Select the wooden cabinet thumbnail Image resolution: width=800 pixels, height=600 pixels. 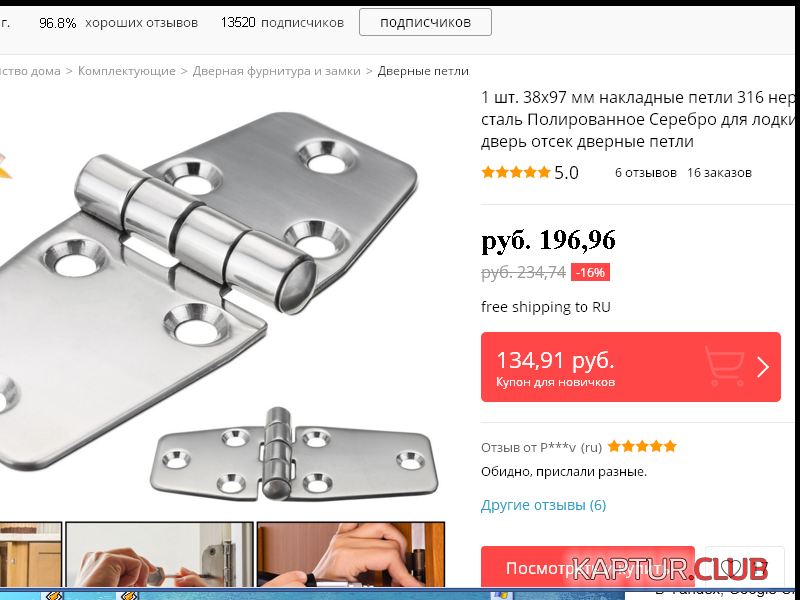pos(31,554)
